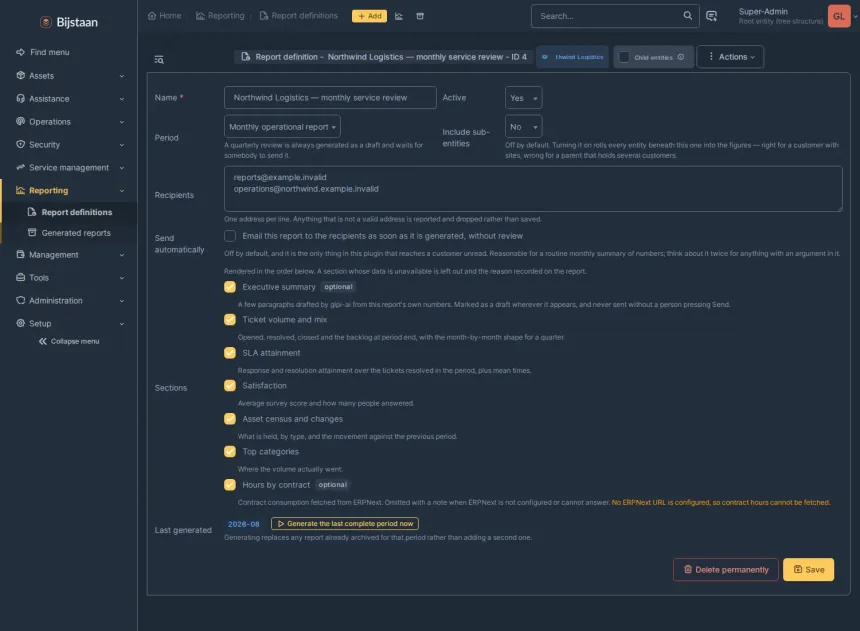Click into the Search field

point(606,16)
